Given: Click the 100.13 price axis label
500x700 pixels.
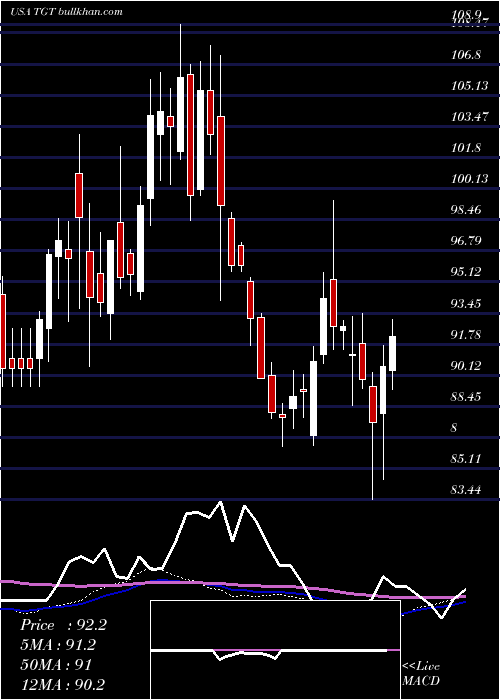Looking at the screenshot, I should pos(470,179).
